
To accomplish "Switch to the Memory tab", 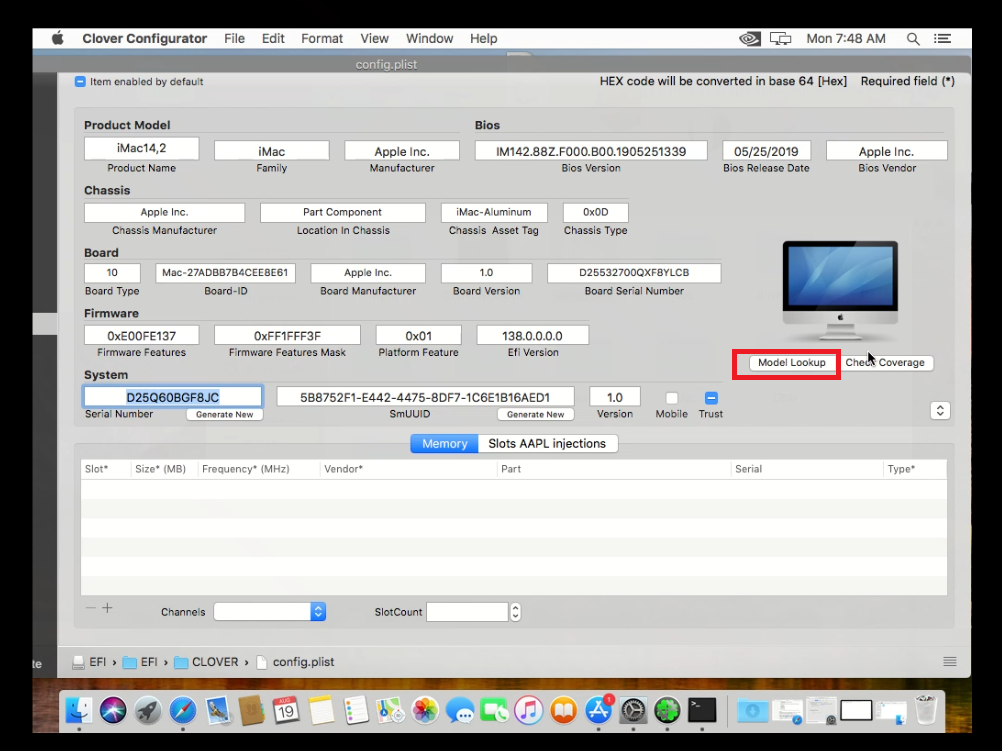I will point(444,444).
